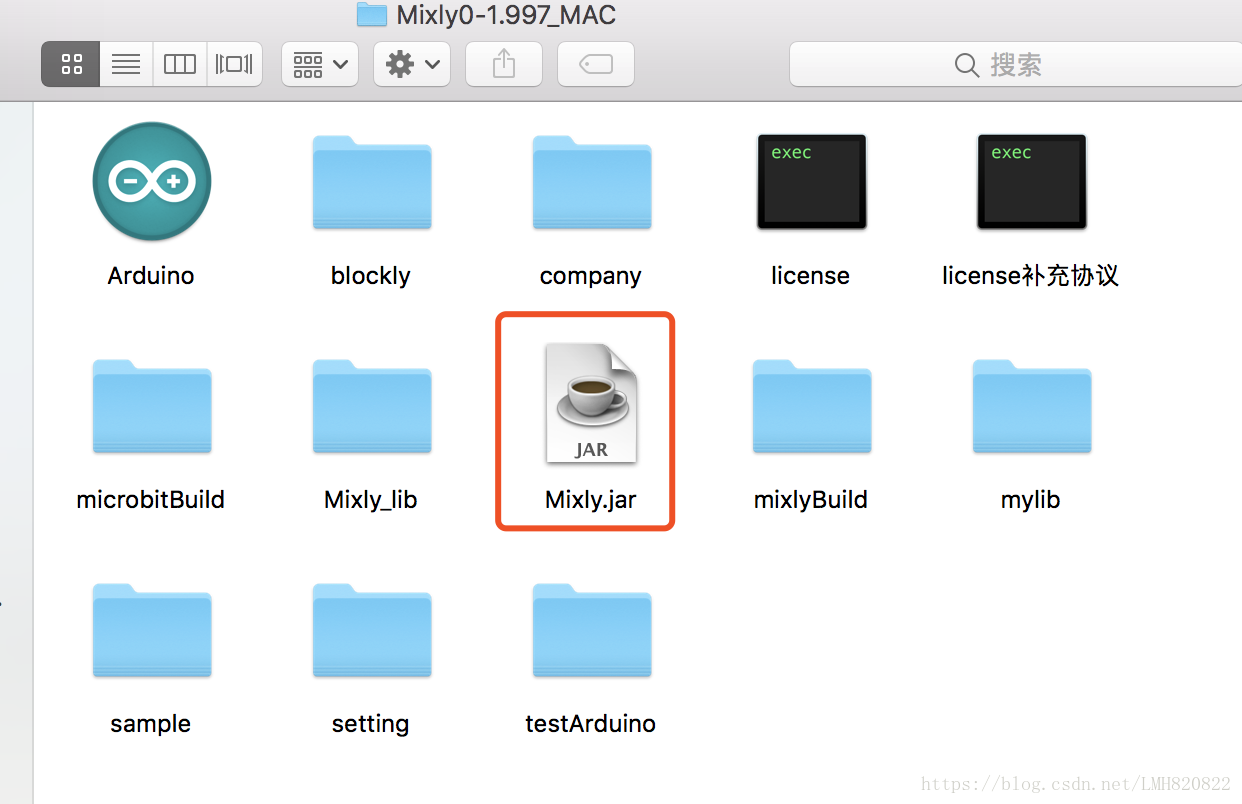Click the "license补充协议" file name label
The height and width of the screenshot is (804, 1242).
click(x=1031, y=276)
